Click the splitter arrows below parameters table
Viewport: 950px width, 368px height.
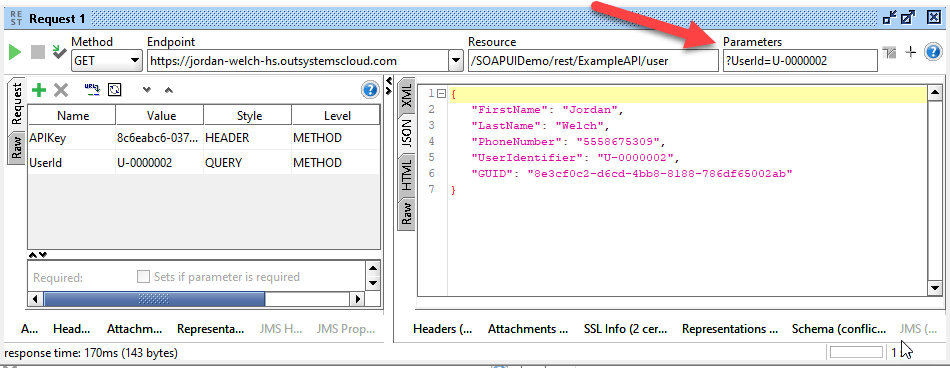point(38,255)
